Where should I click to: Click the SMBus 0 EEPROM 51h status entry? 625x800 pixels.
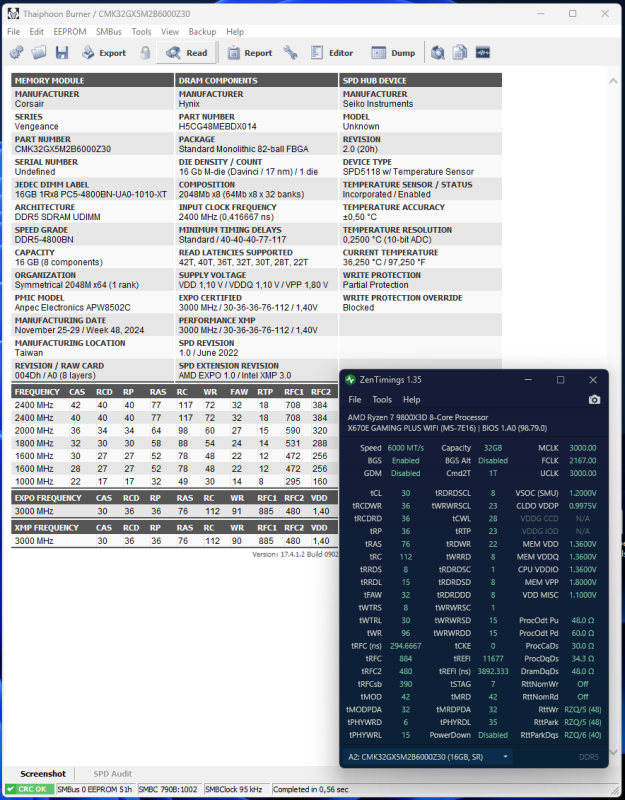95,789
